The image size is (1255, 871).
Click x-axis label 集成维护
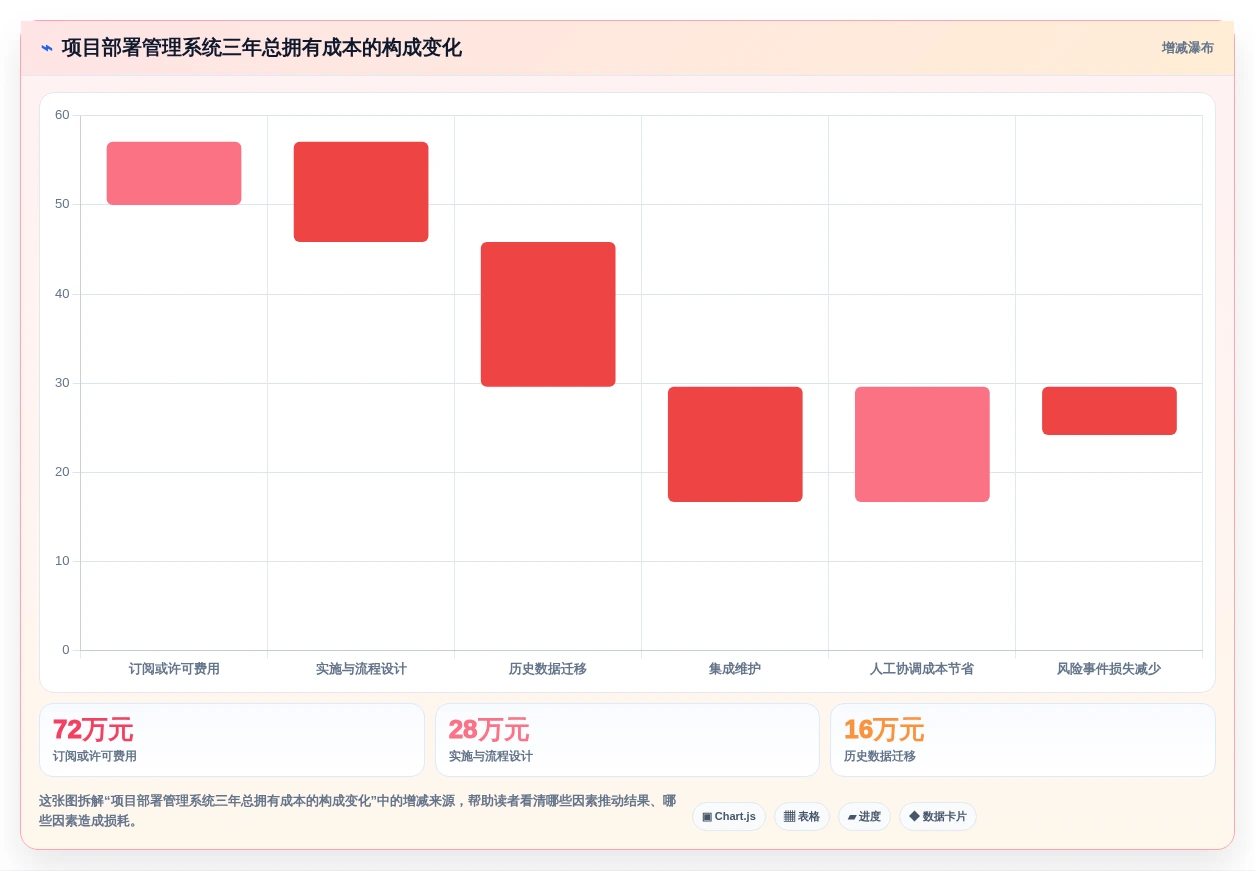click(735, 669)
